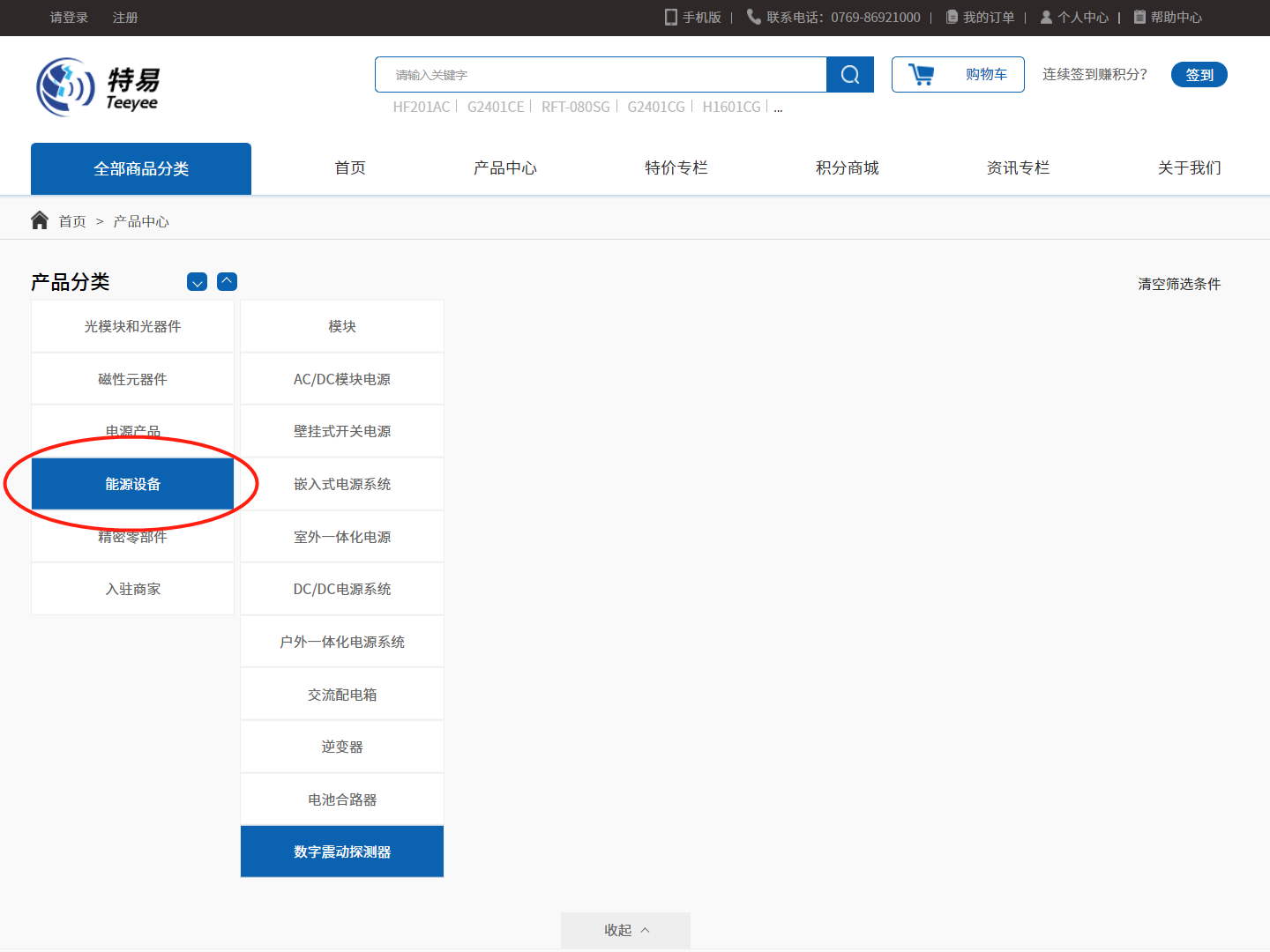1270x952 pixels.
Task: Switch to the 特价专栏 nav tab
Action: [676, 167]
